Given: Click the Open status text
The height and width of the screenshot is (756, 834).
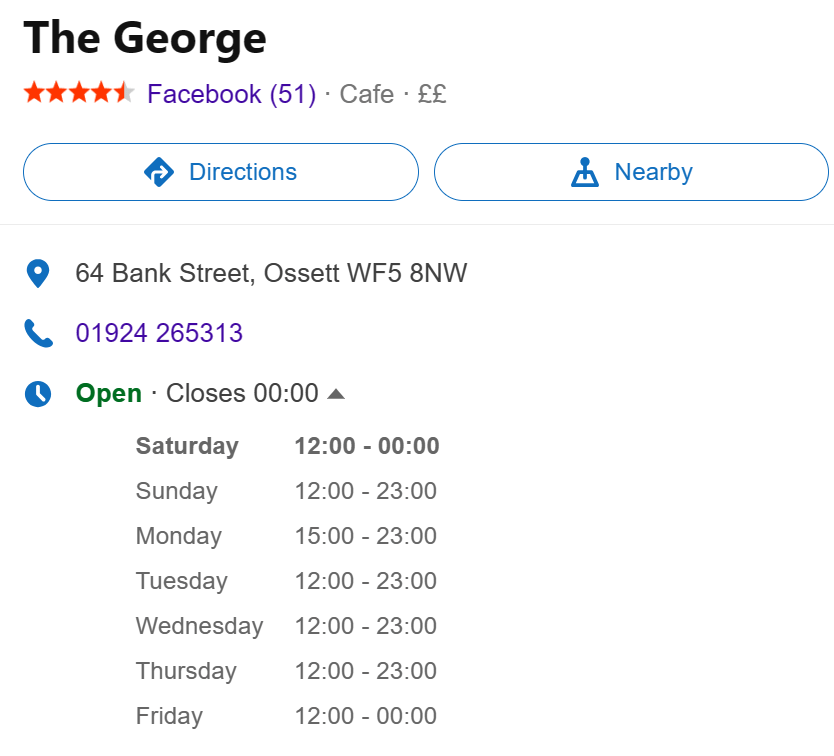Looking at the screenshot, I should coord(108,393).
